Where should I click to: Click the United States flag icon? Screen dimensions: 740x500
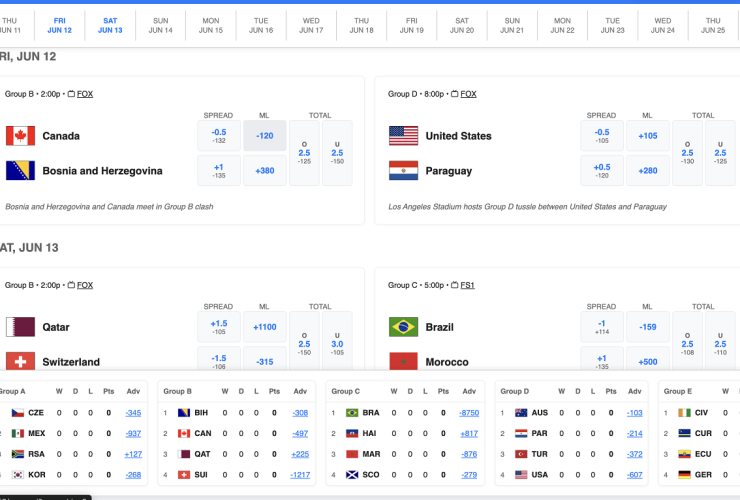pos(404,136)
